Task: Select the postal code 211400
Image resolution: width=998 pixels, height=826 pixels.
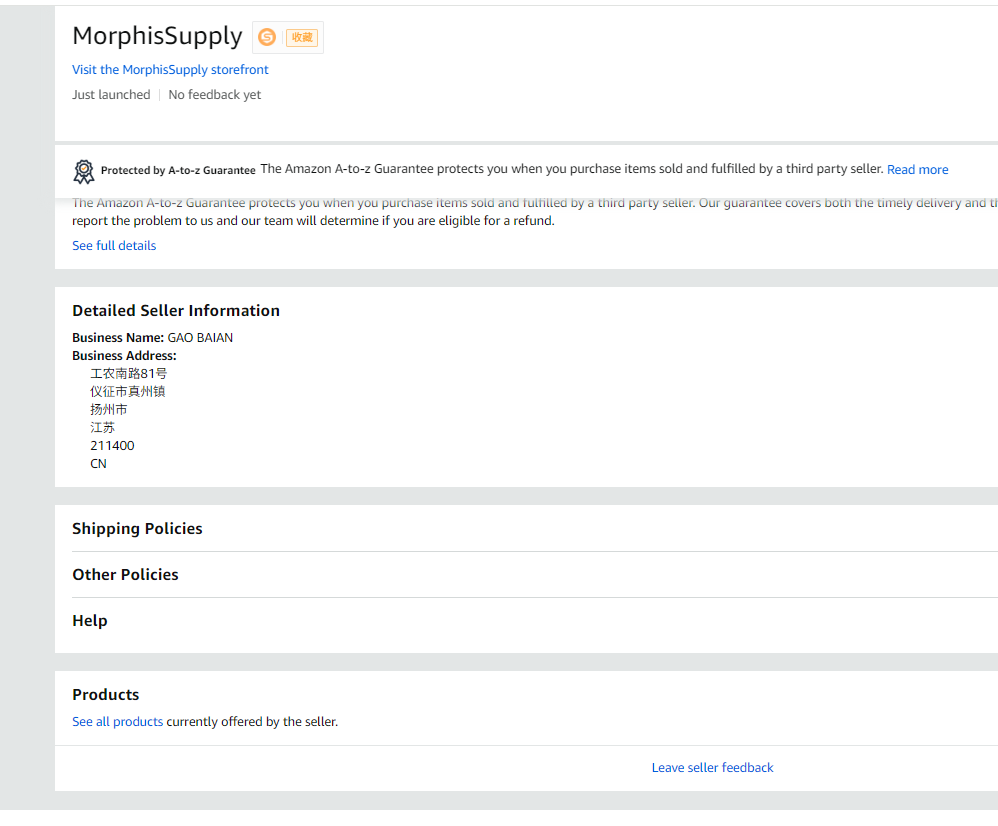Action: [112, 445]
